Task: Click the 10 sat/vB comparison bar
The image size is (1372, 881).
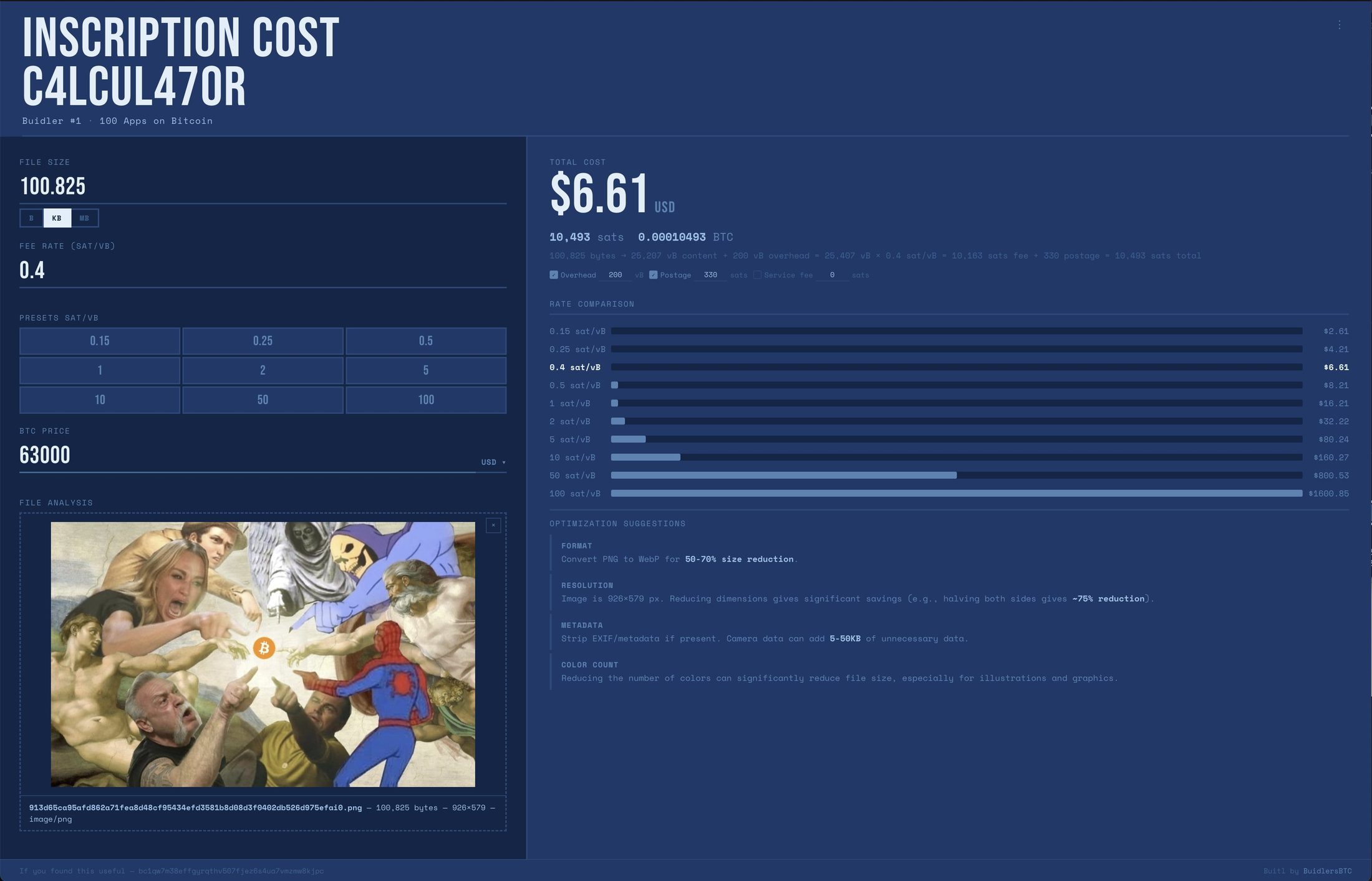Action: [957, 457]
